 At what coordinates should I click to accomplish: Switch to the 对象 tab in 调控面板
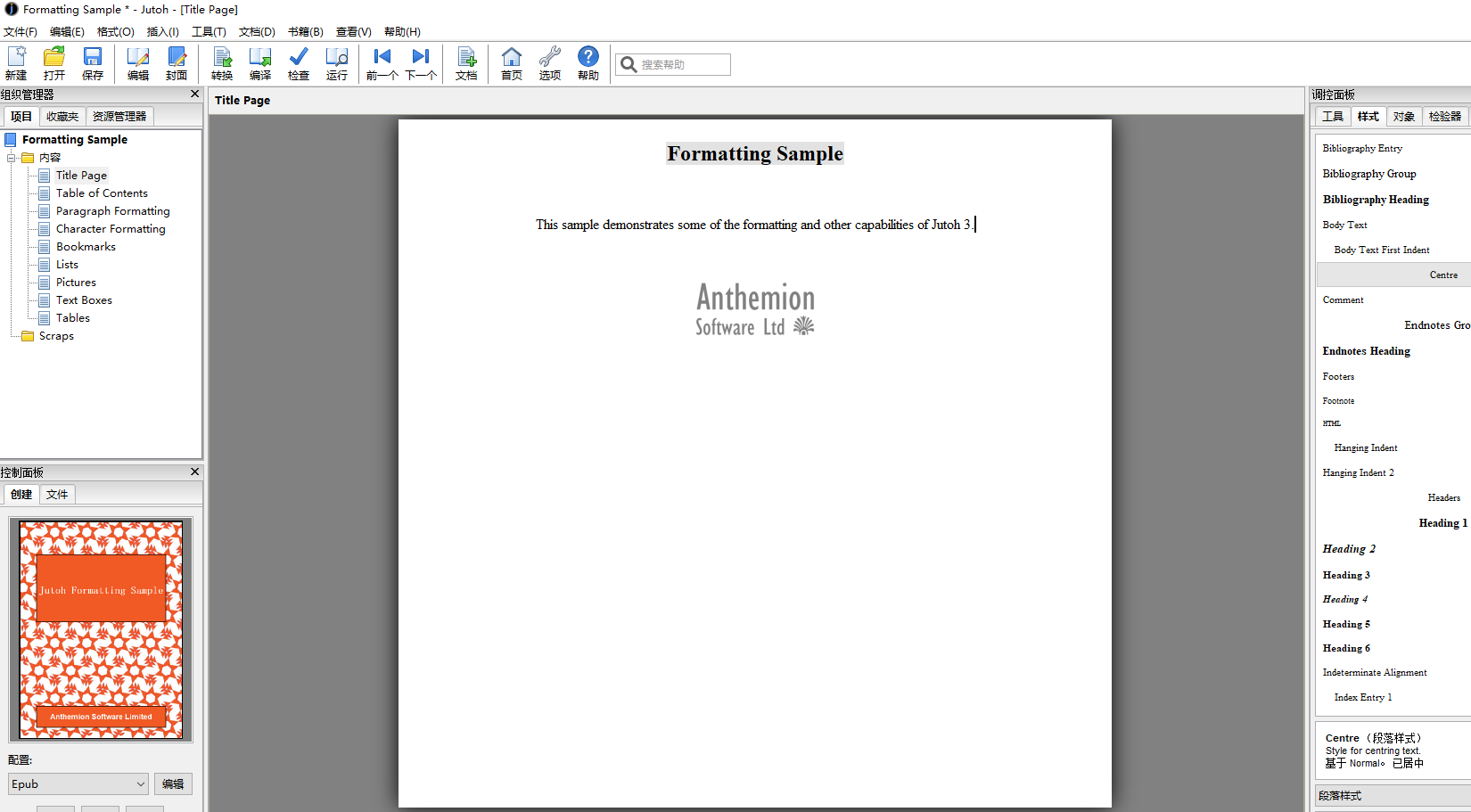(1404, 116)
